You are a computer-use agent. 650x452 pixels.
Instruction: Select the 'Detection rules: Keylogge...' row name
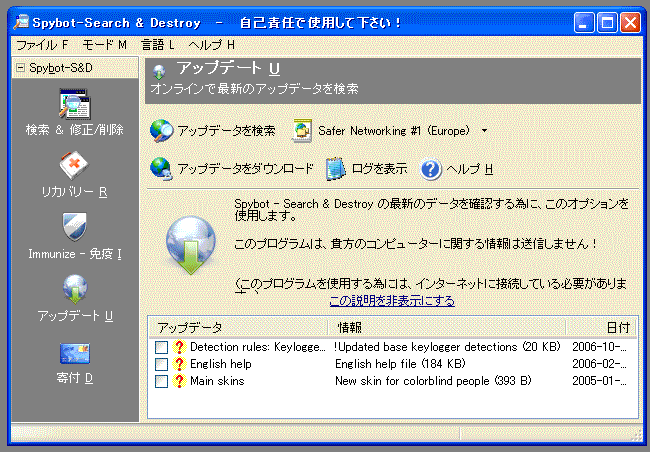coord(258,347)
